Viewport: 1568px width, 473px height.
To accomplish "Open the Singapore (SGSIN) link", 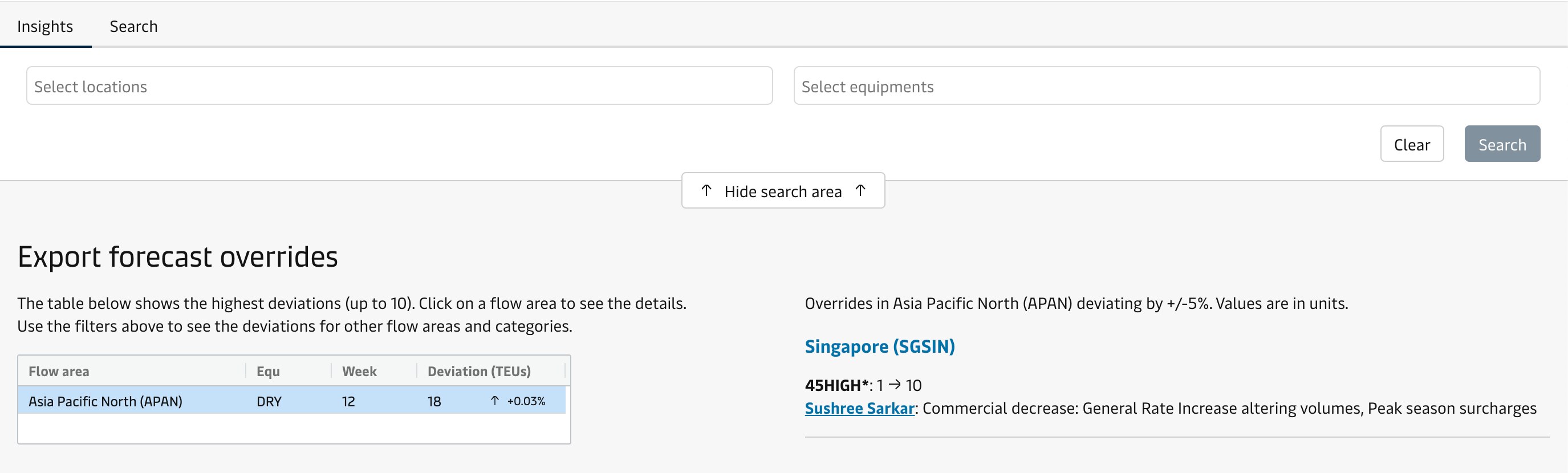I will [880, 346].
